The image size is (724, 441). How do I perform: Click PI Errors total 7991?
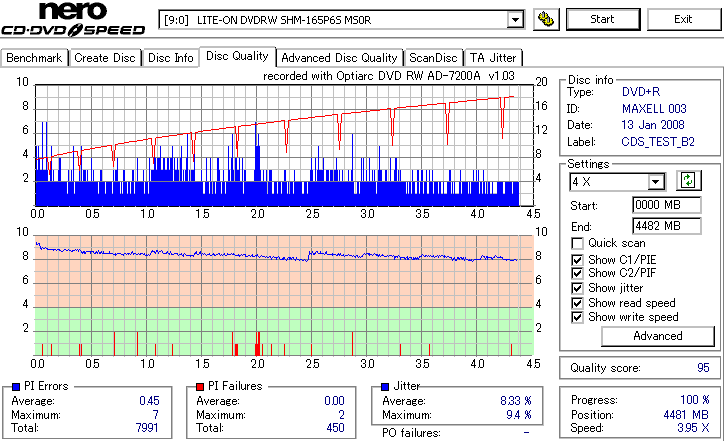point(147,428)
